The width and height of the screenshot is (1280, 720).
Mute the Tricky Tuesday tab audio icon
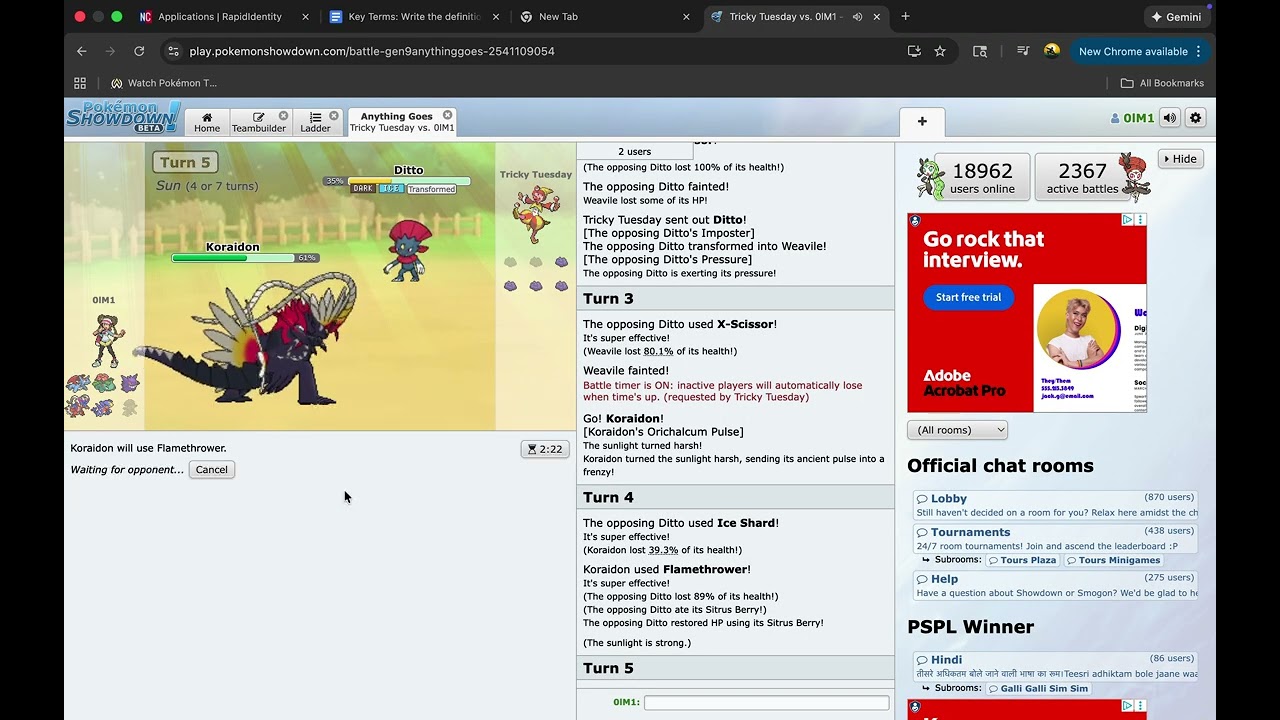point(857,17)
